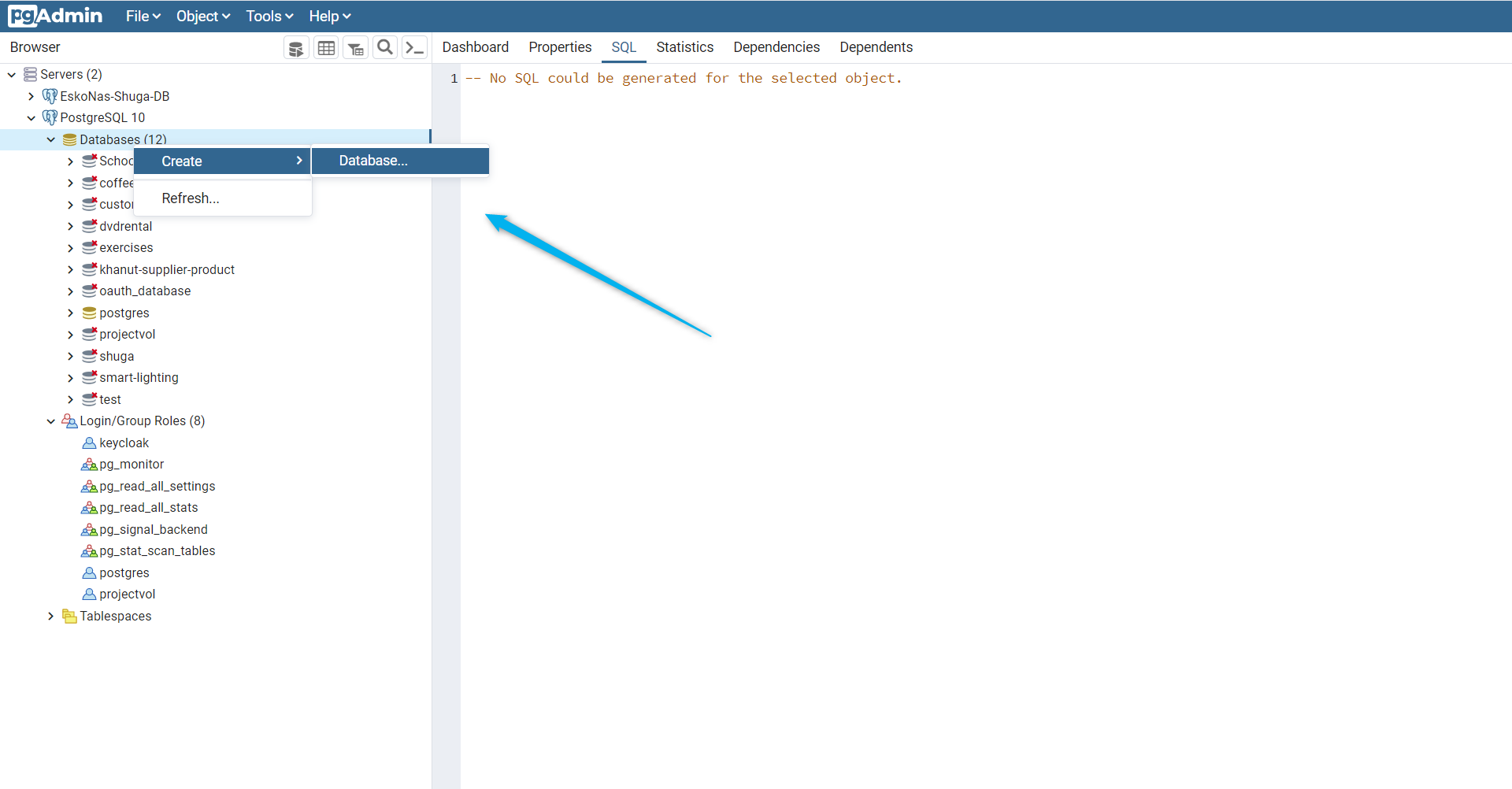
Task: Open the Dependencies tab
Action: tap(776, 47)
